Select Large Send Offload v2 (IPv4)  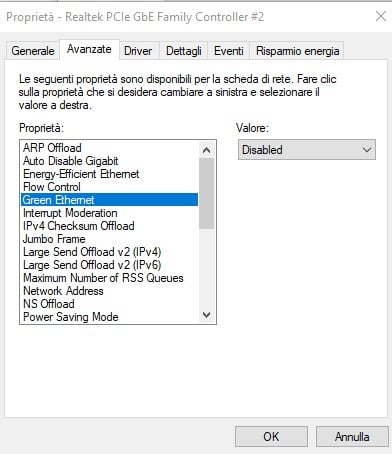(x=110, y=252)
